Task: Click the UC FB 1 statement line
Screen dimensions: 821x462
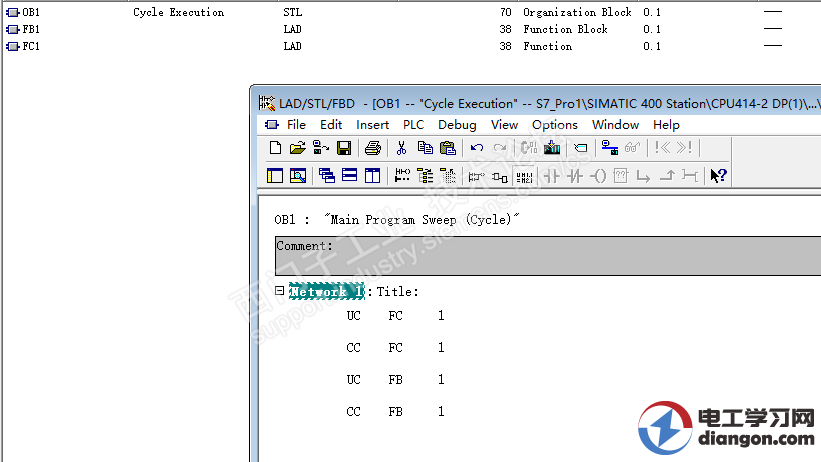Action: 395,379
